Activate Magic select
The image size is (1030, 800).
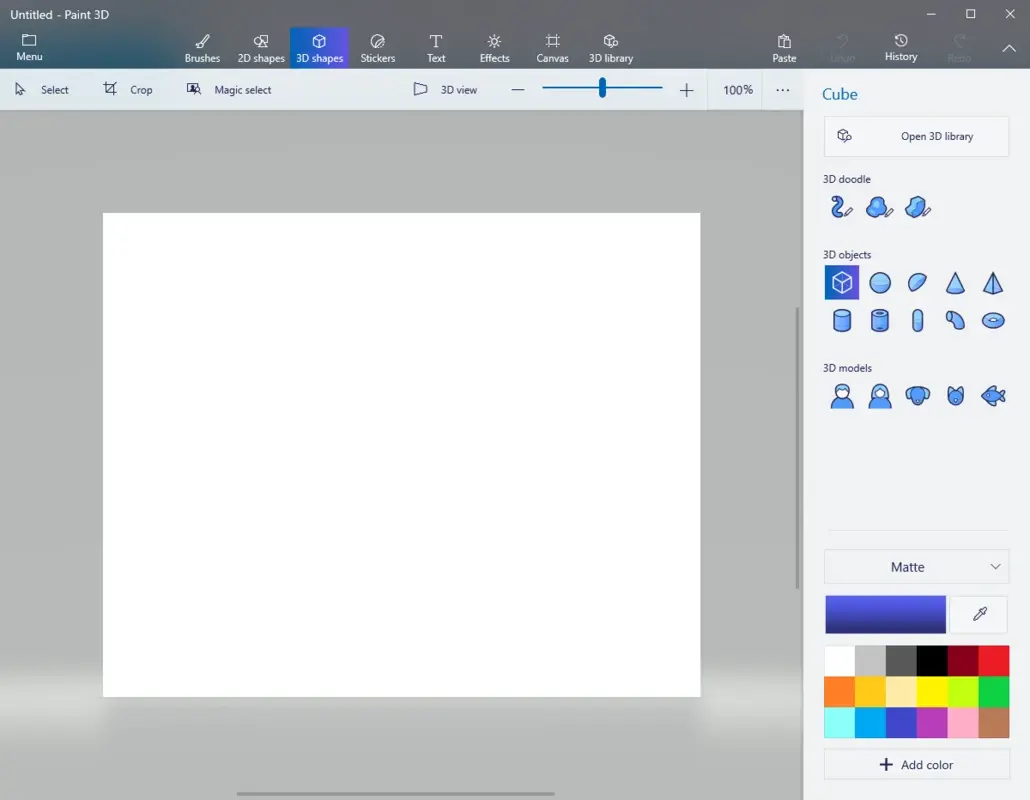click(228, 89)
